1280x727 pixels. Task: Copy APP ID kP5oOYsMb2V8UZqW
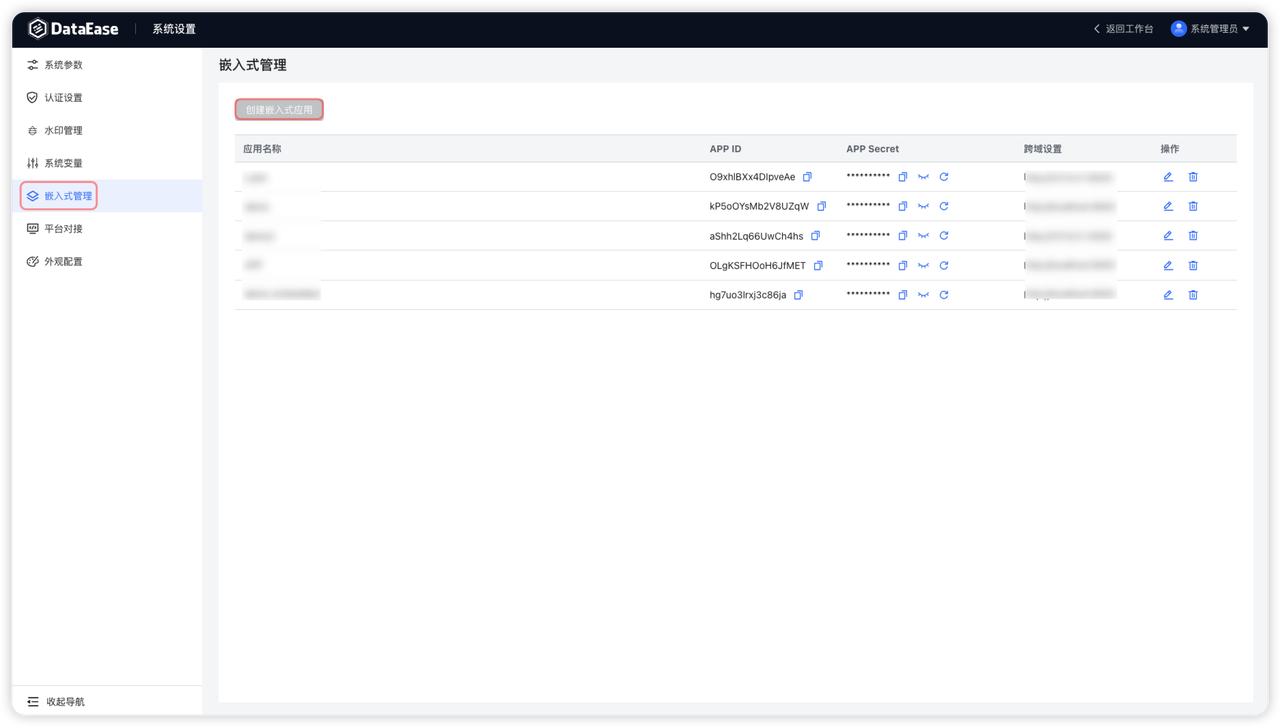click(x=821, y=206)
